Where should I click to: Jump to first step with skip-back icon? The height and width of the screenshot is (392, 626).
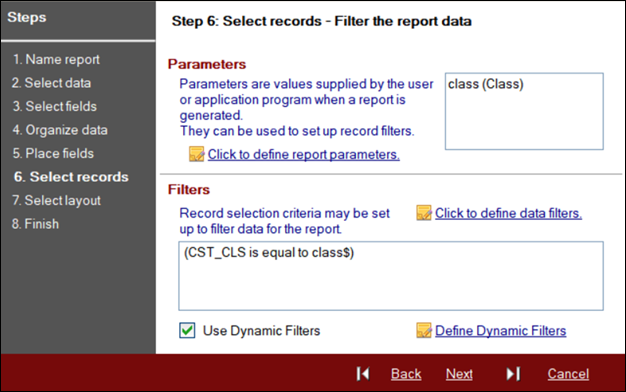[363, 374]
